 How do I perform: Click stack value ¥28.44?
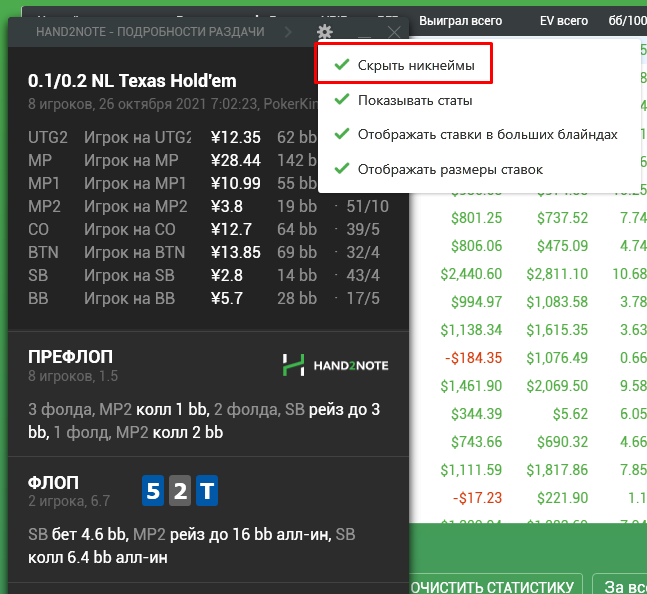point(236,160)
